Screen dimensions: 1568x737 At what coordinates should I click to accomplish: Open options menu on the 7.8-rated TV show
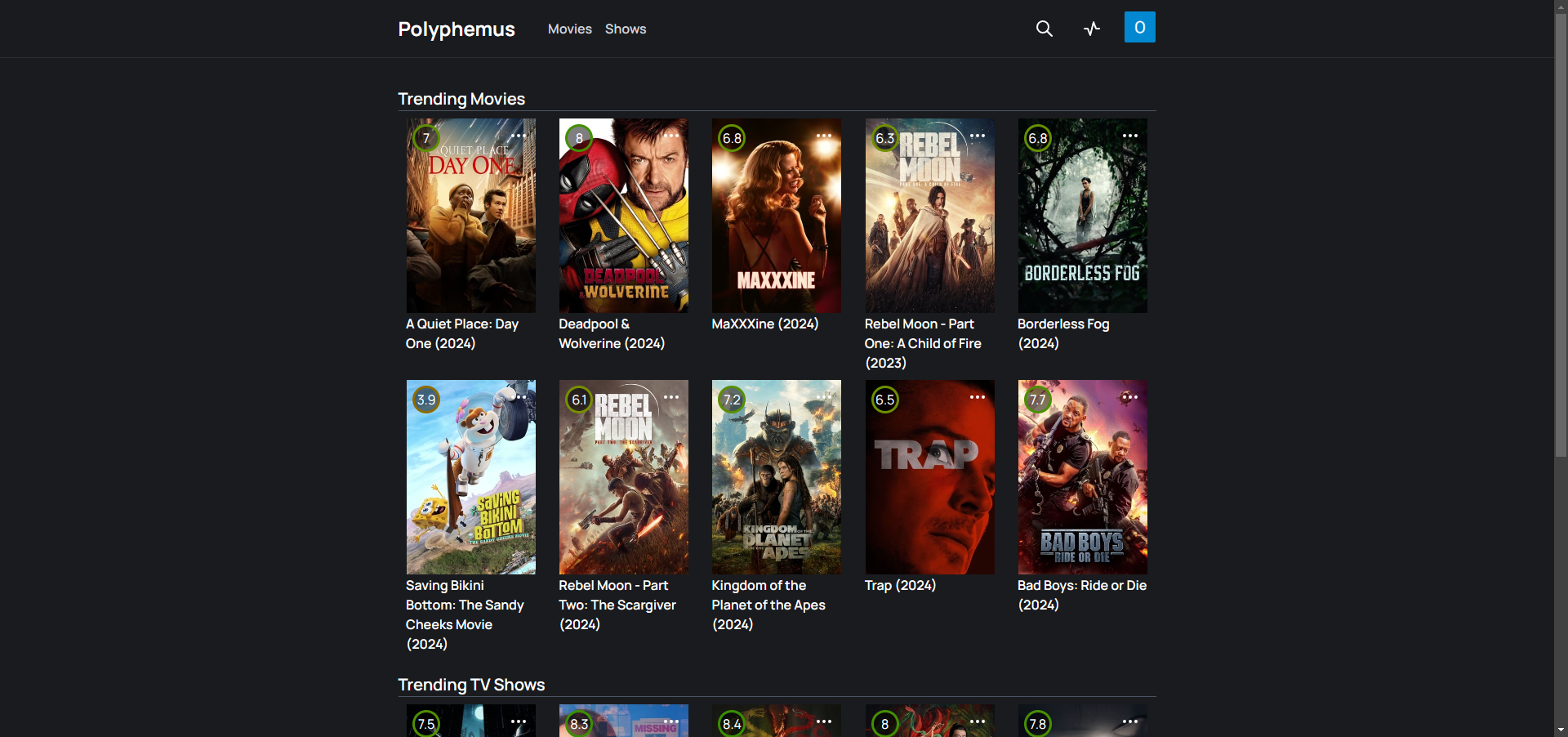tap(1130, 721)
